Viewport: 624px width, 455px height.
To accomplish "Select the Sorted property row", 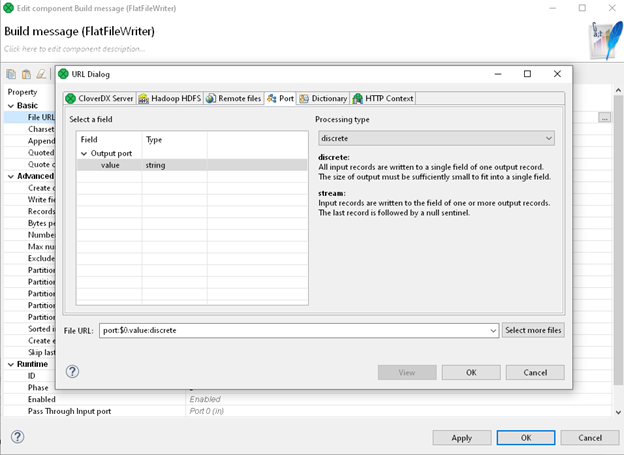I will (29, 329).
